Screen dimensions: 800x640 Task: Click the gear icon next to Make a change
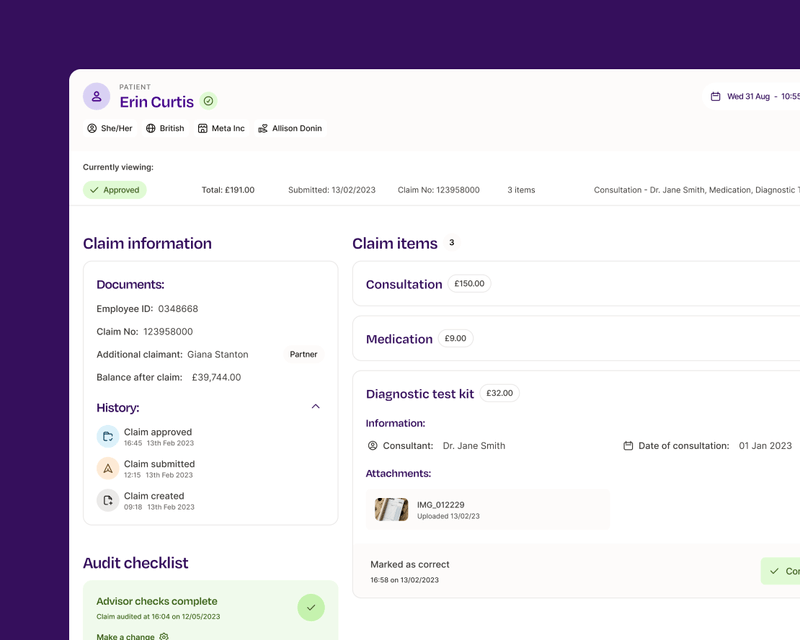coord(164,636)
